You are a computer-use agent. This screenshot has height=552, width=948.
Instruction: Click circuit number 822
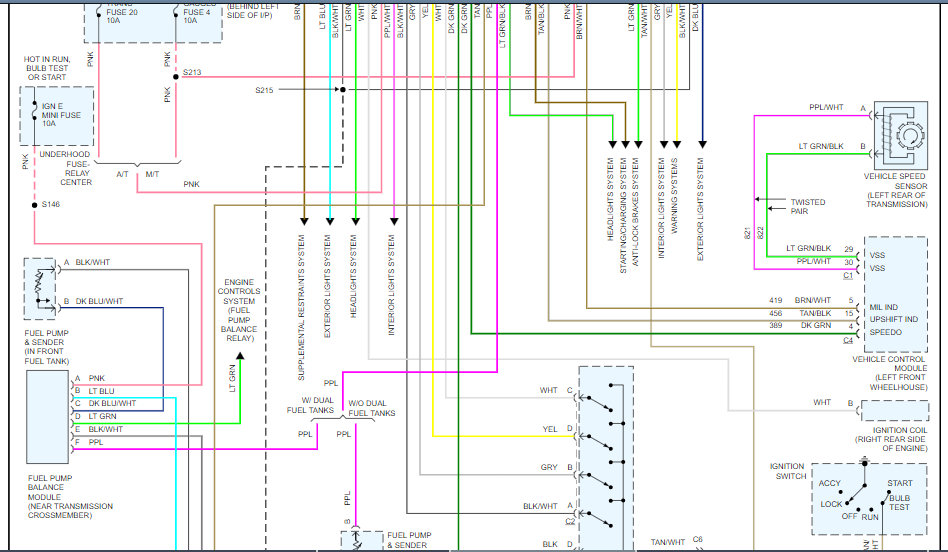[761, 233]
